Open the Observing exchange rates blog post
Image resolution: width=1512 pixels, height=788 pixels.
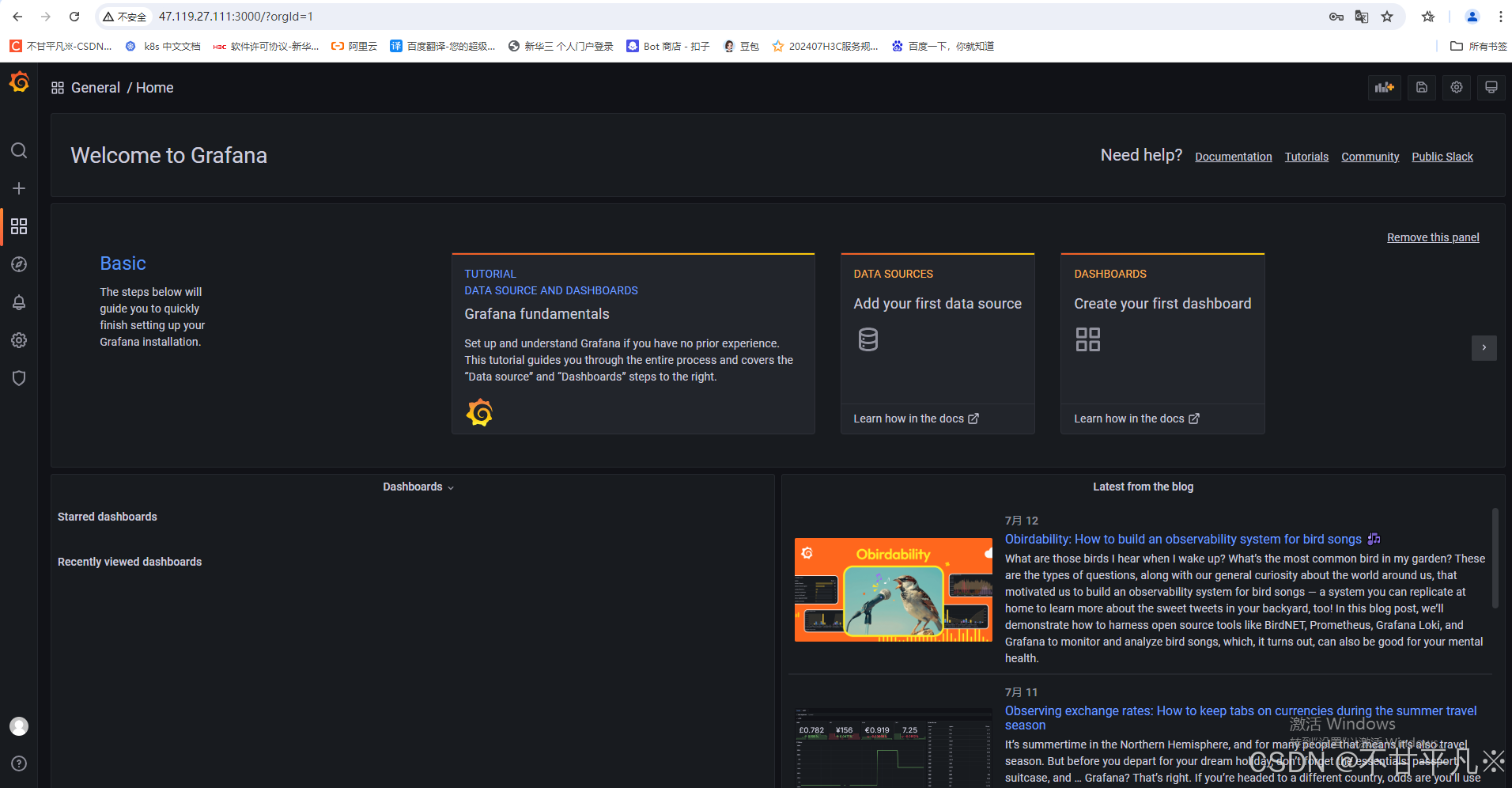[x=1241, y=718]
